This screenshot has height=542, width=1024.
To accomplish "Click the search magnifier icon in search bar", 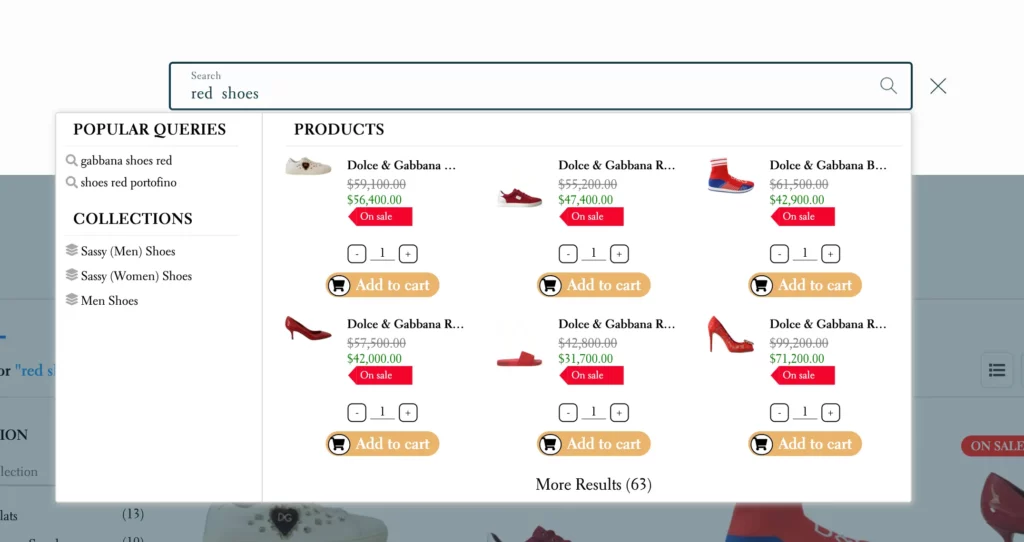I will click(x=888, y=86).
